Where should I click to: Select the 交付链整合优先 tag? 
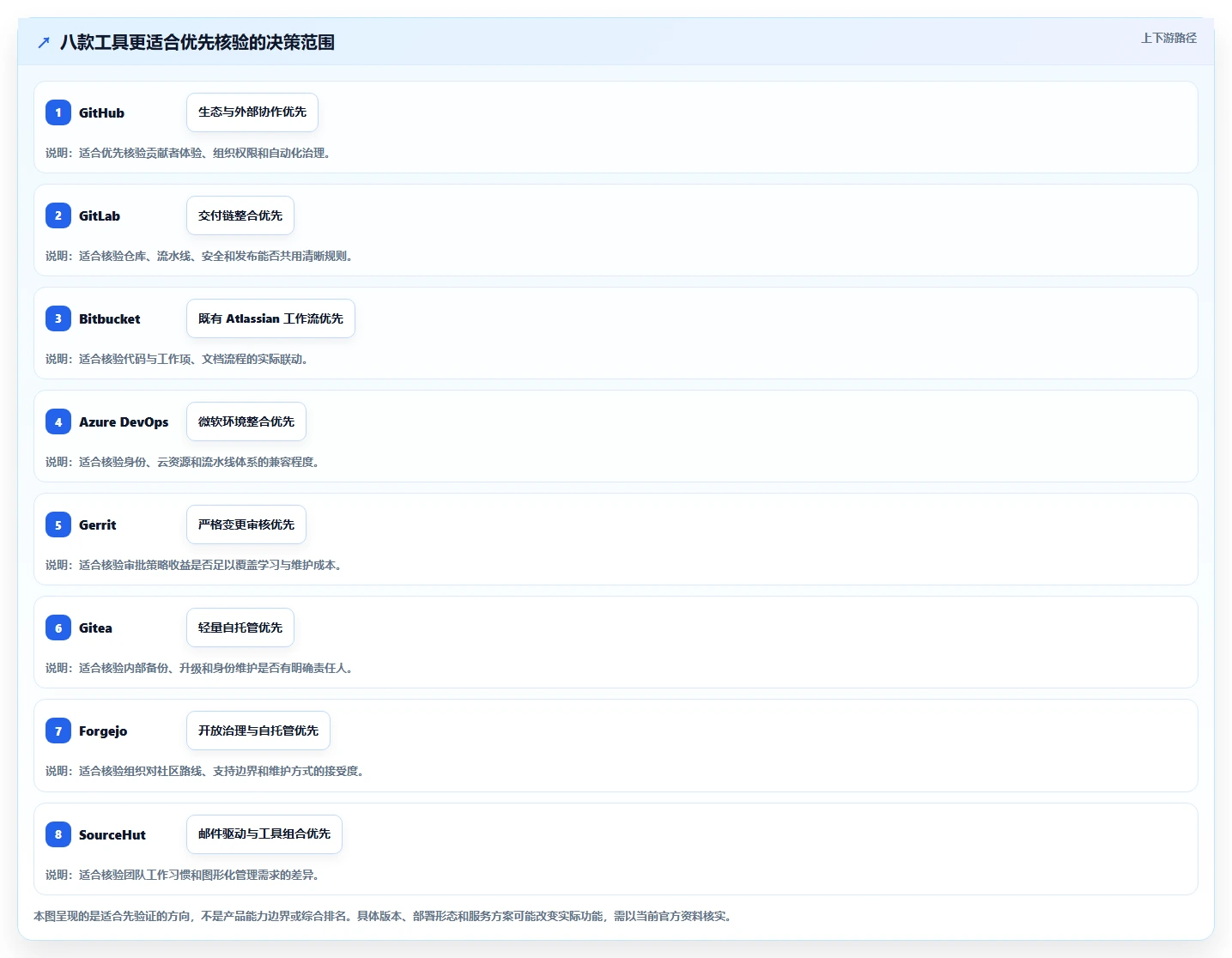240,215
